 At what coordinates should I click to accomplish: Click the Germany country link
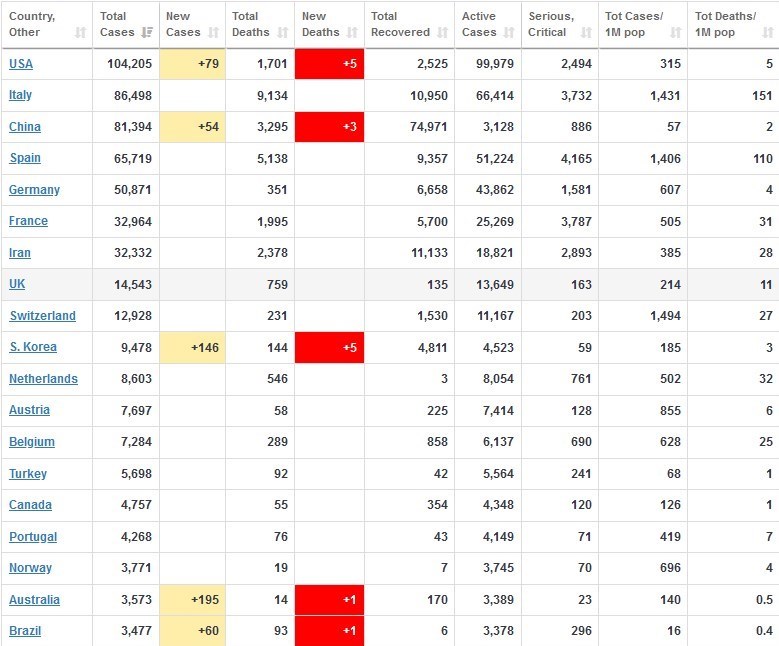(34, 190)
